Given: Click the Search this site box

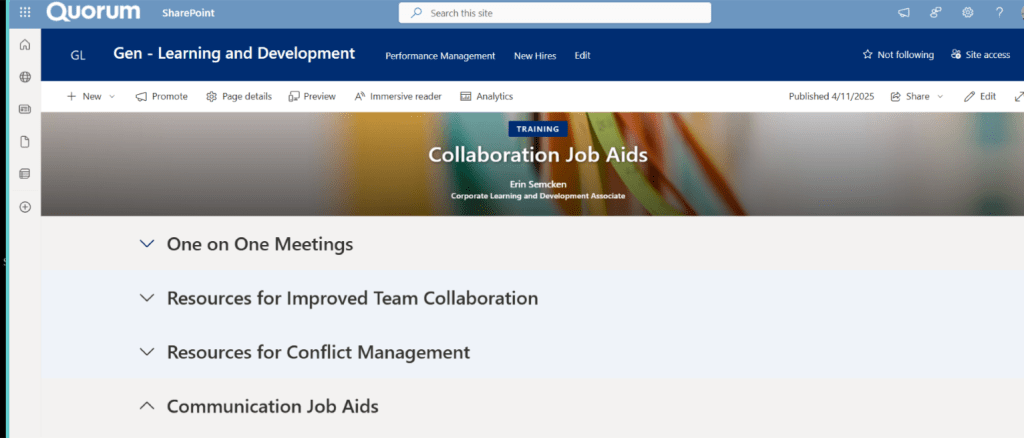Looking at the screenshot, I should 555,13.
